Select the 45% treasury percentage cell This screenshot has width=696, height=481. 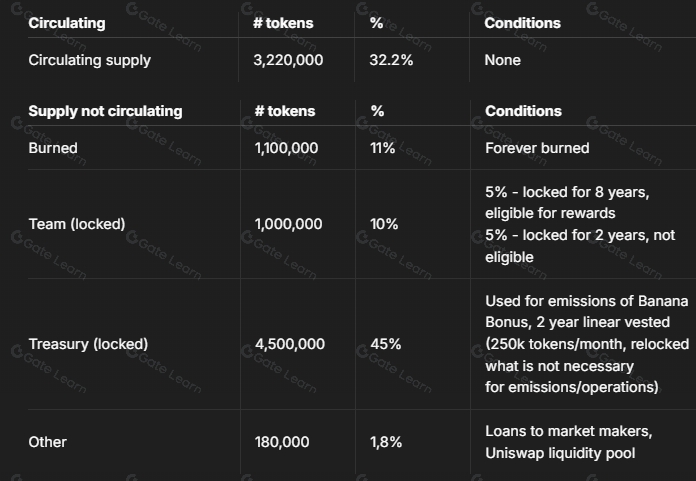[386, 344]
